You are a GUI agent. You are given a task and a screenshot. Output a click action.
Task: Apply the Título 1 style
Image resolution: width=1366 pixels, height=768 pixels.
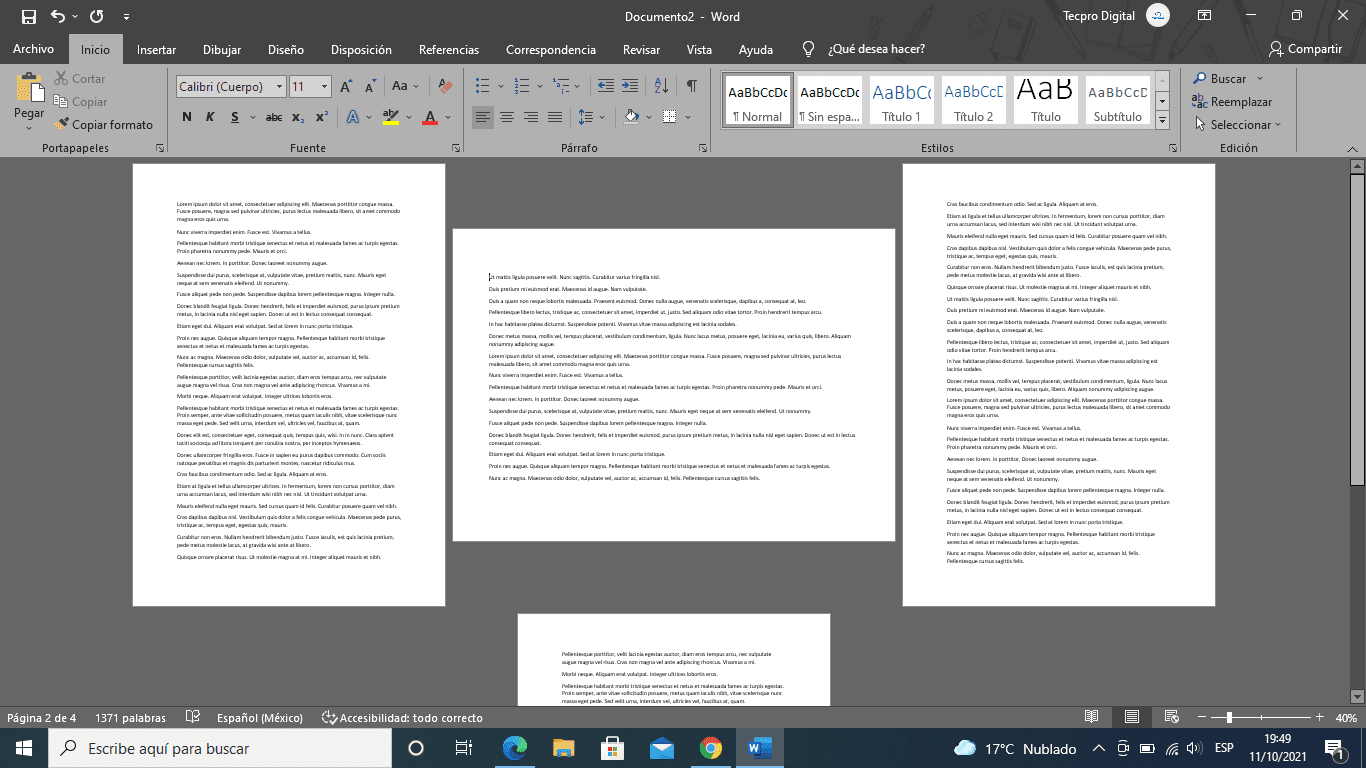point(902,101)
